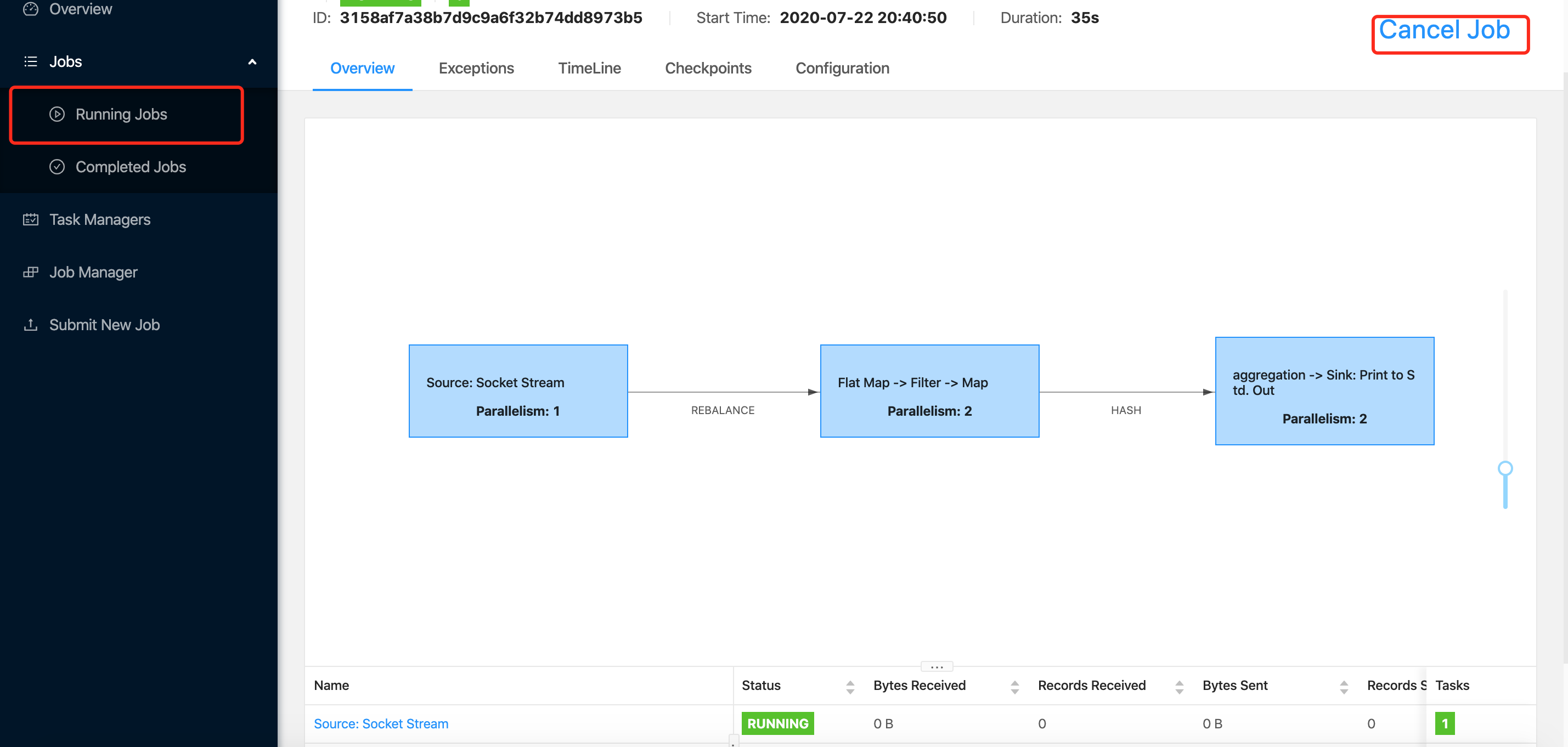Open the Checkpoints tab
This screenshot has height=747, width=1568.
pyautogui.click(x=708, y=68)
